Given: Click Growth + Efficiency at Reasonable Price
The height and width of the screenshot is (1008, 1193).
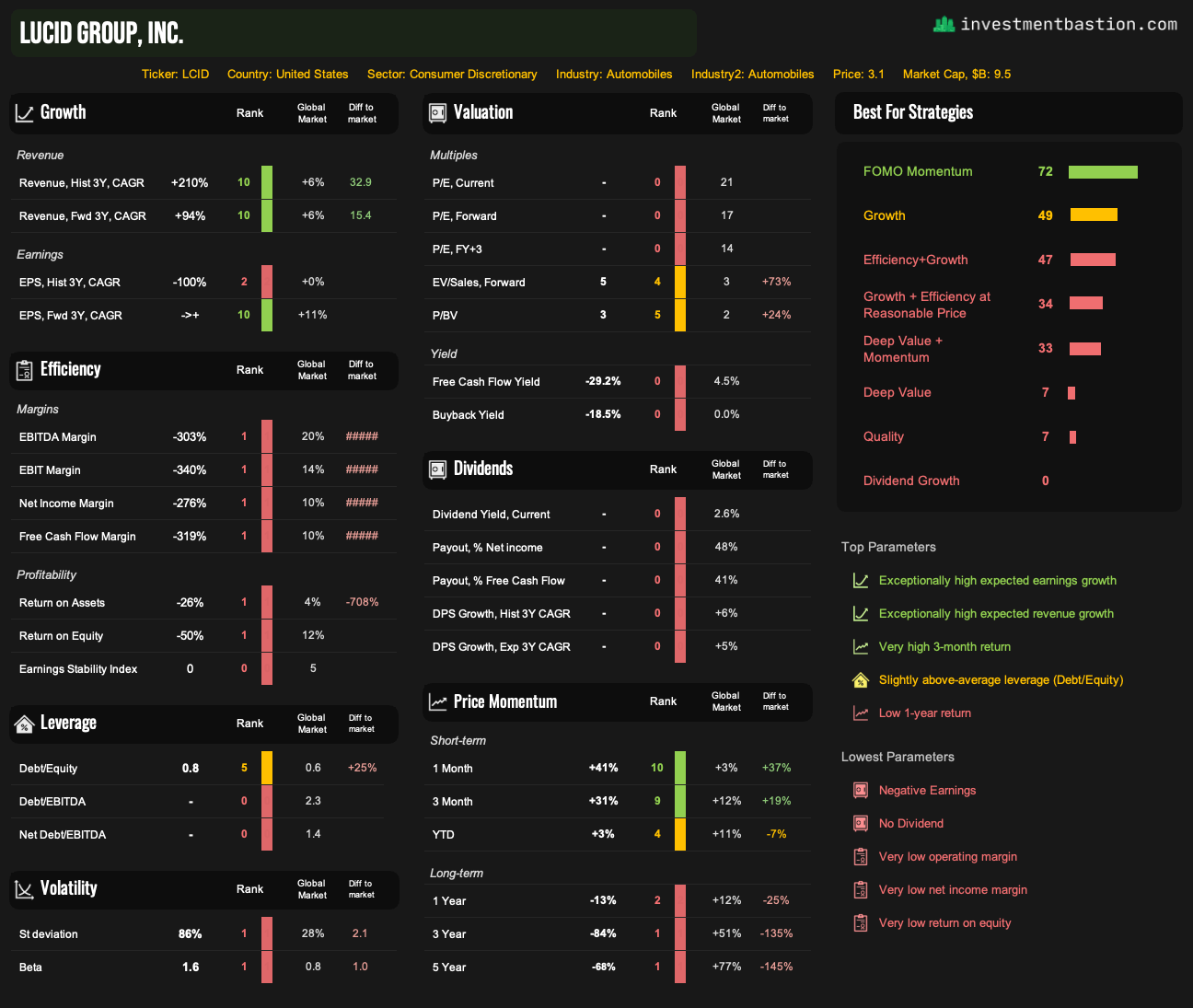Looking at the screenshot, I should [x=927, y=305].
